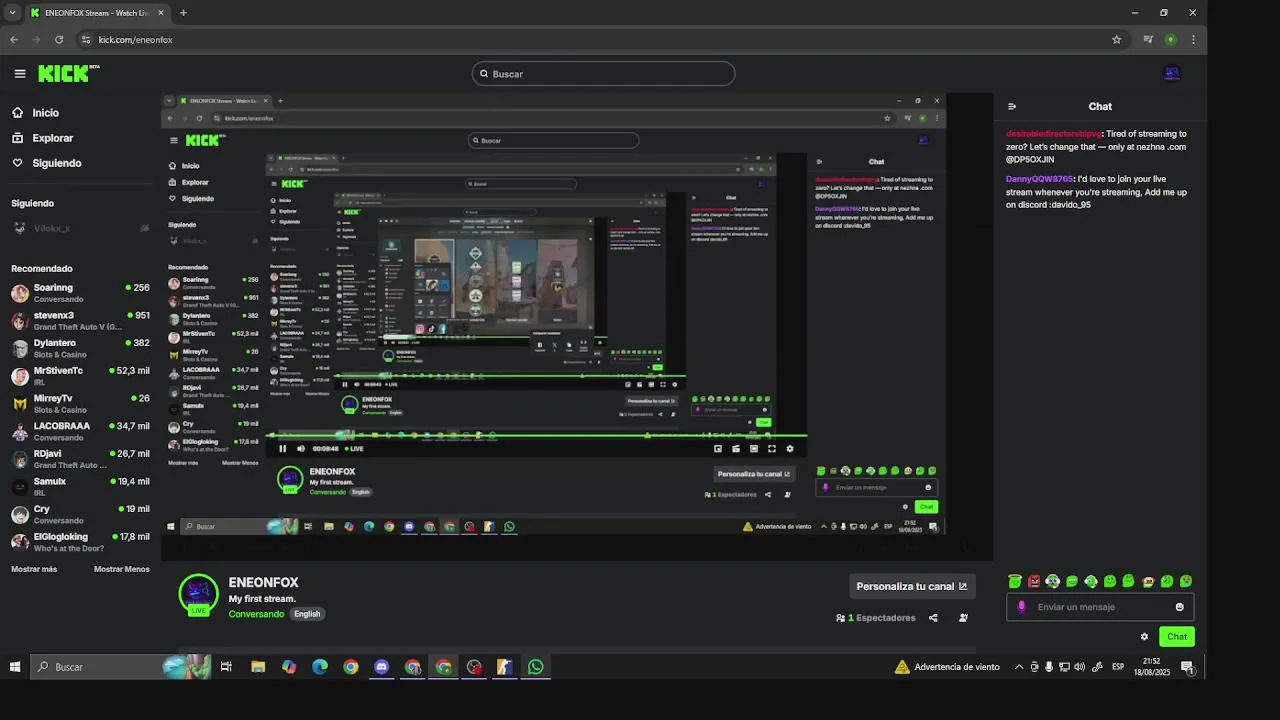
Task: Click the Buscar search field on Kick
Action: pos(603,74)
